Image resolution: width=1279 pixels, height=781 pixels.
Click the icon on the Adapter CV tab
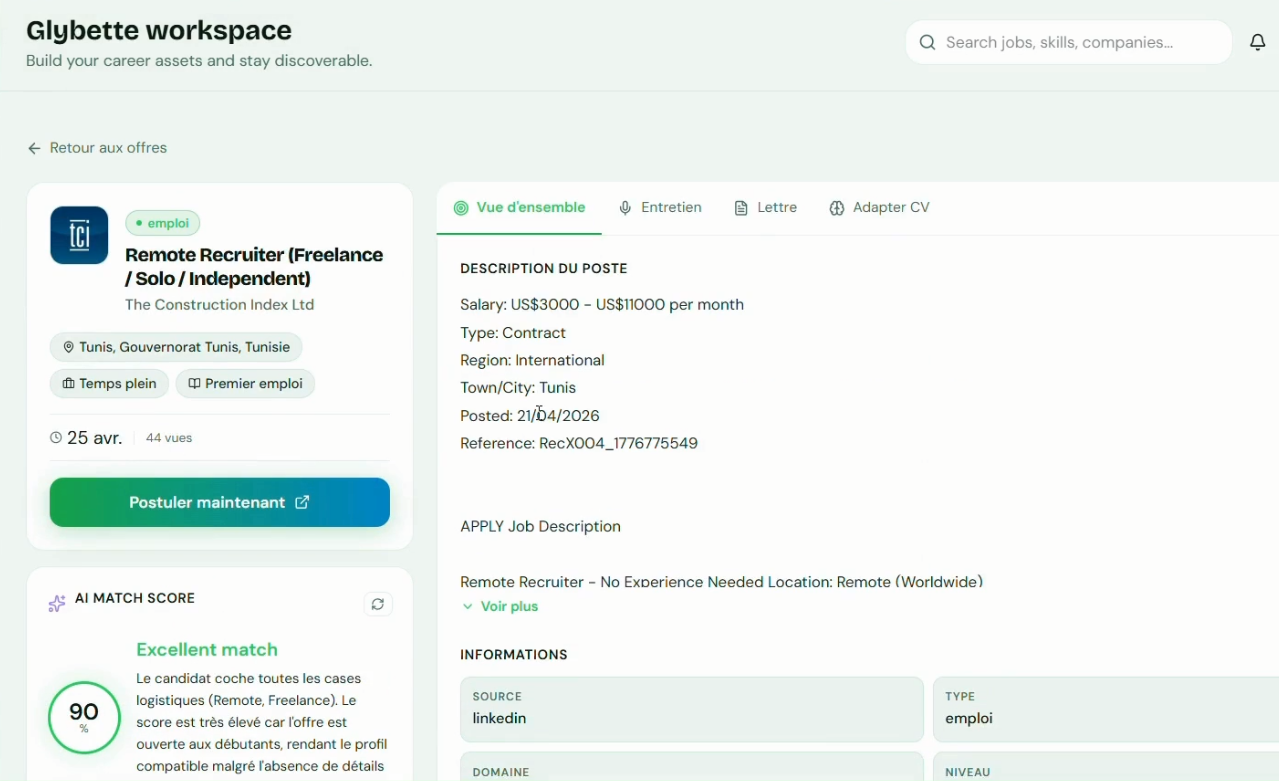[x=837, y=208]
